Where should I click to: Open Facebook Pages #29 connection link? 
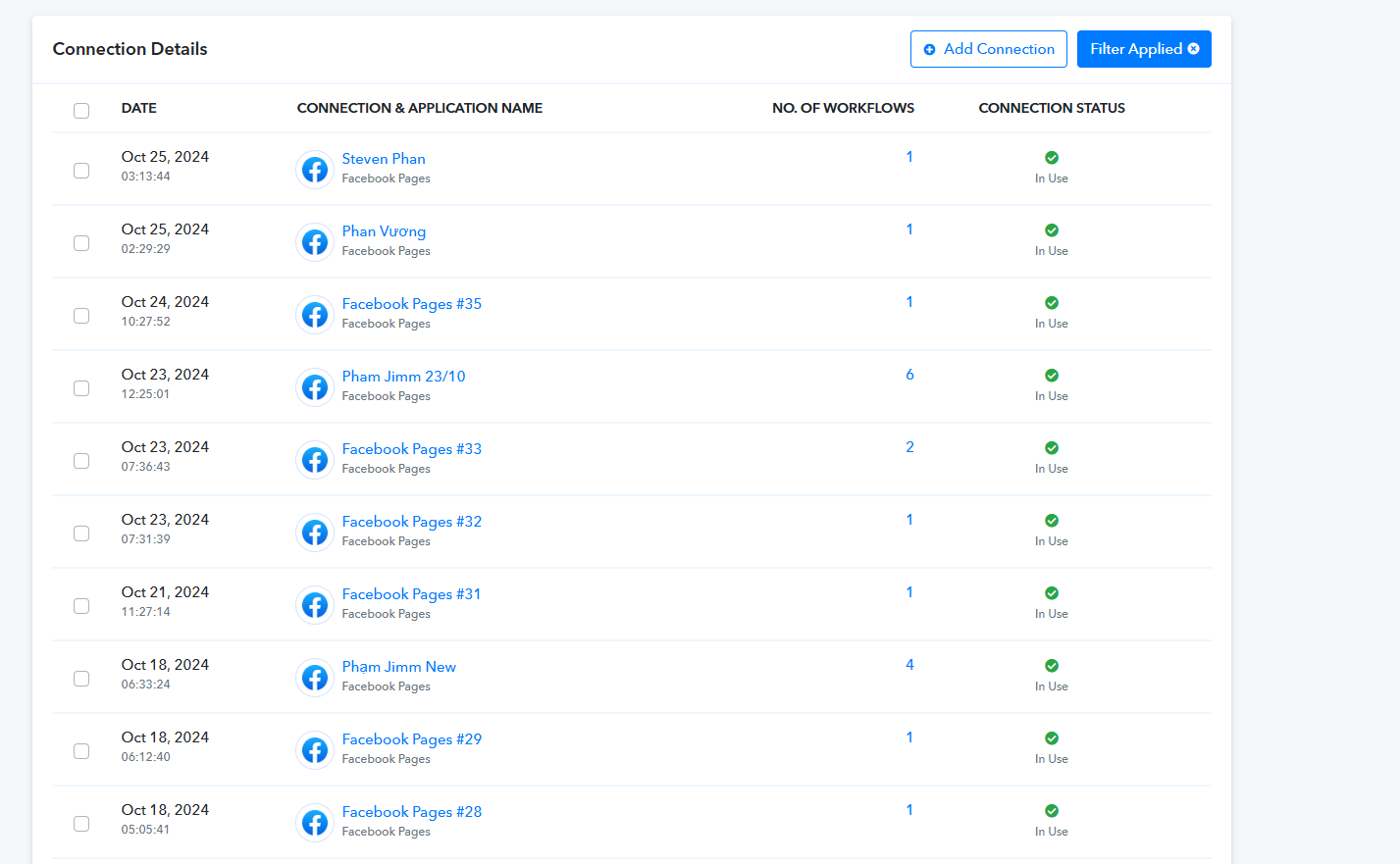[x=412, y=739]
